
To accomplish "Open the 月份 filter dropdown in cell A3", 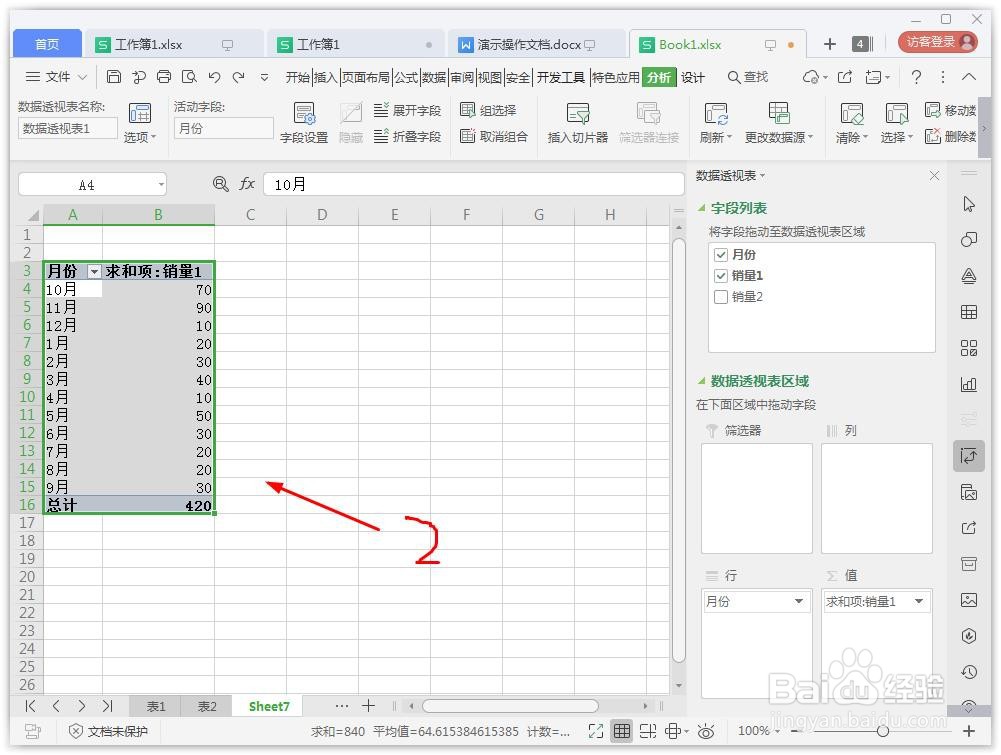I will coord(94,271).
